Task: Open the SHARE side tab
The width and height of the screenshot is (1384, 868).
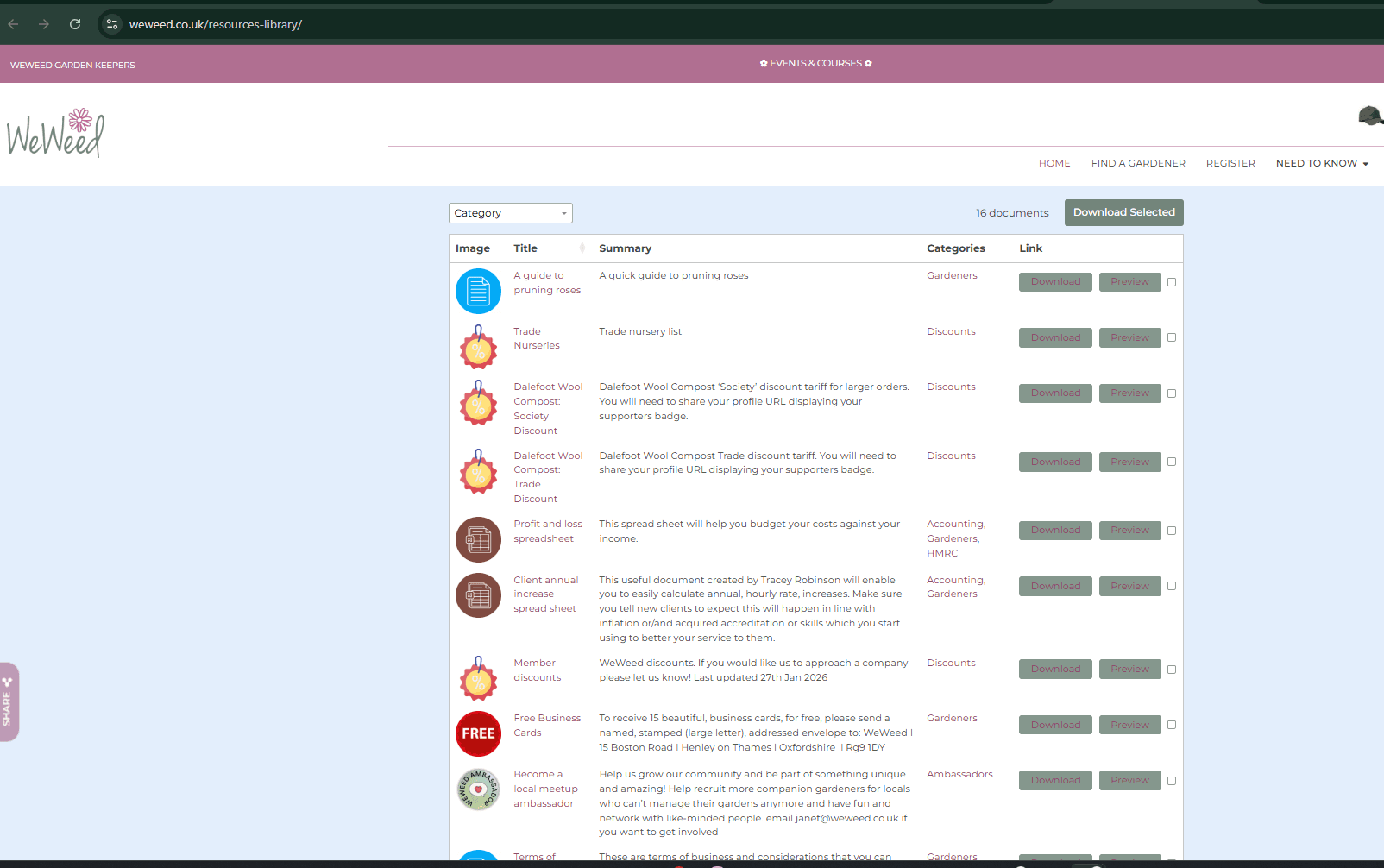Action: (x=9, y=701)
